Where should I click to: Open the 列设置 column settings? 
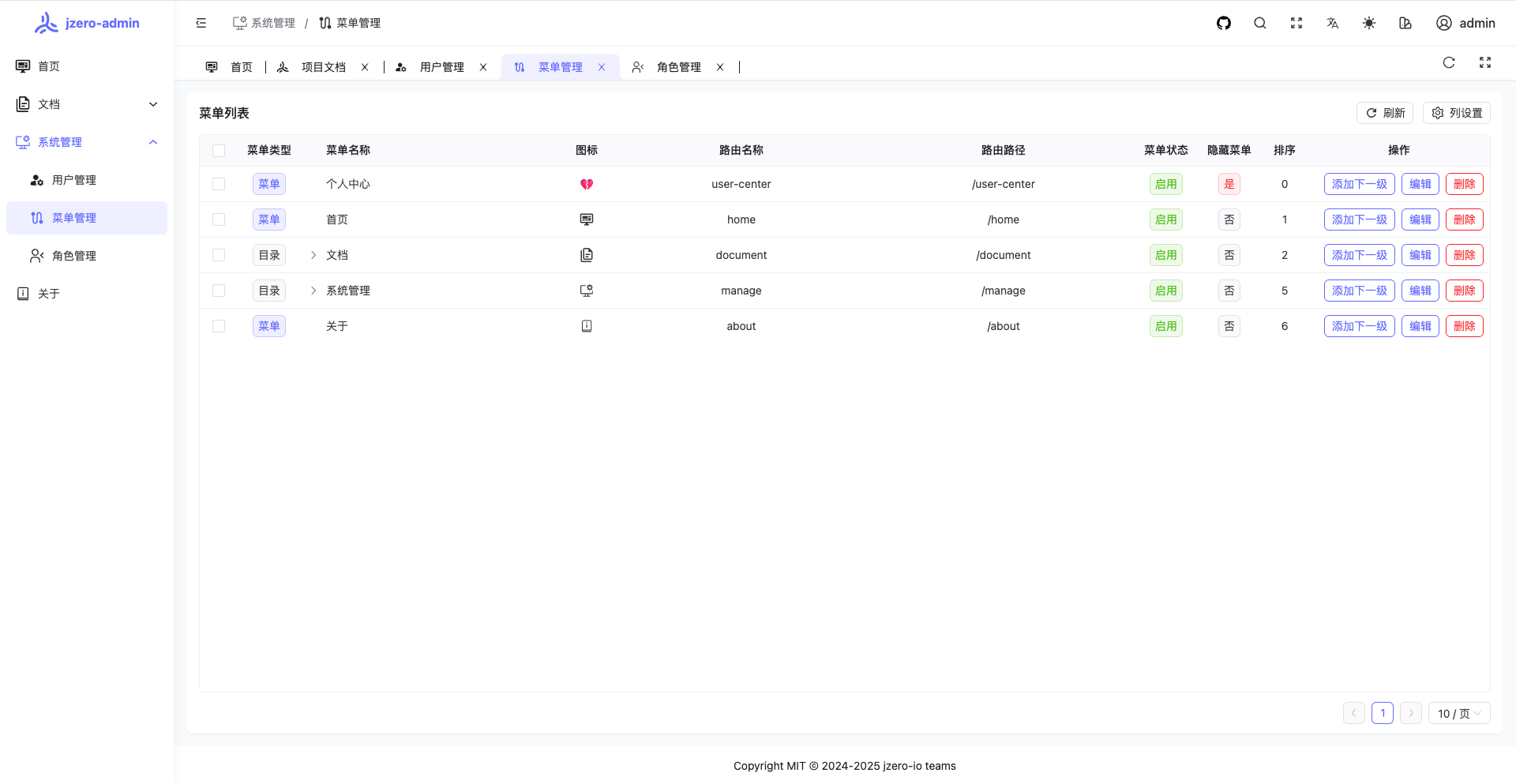[1457, 113]
